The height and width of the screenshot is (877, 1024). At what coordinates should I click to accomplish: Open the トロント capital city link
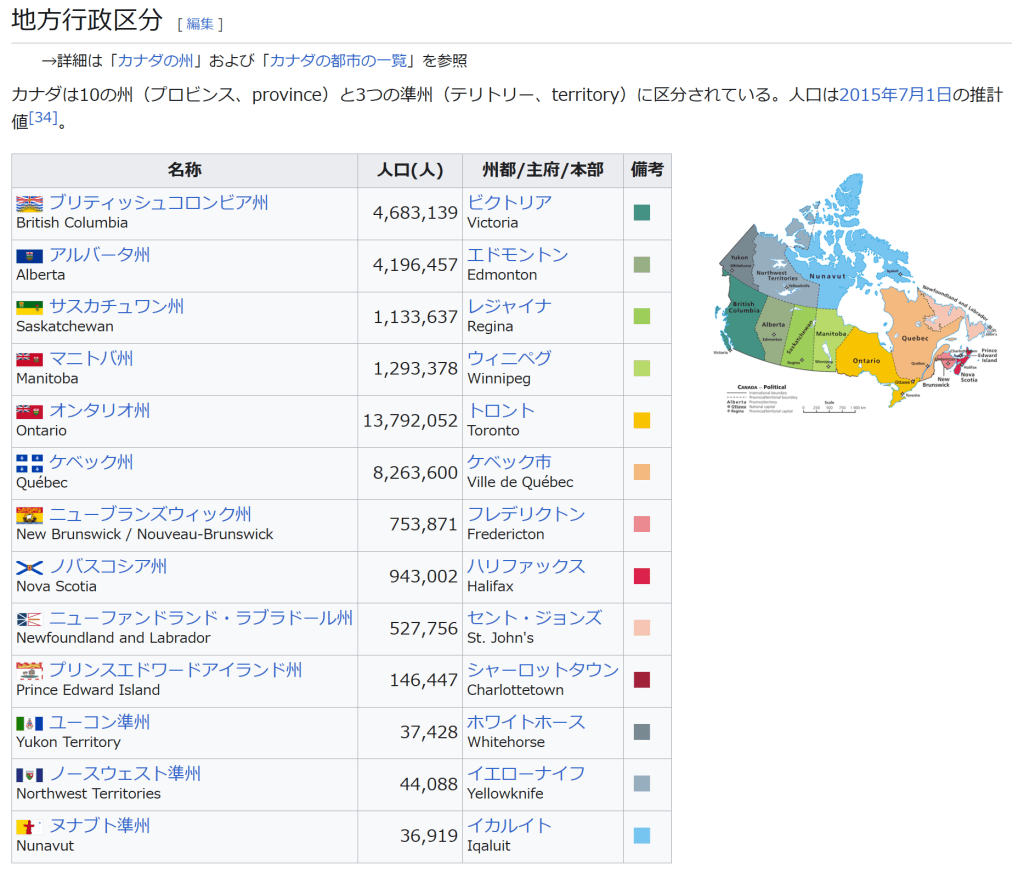(x=501, y=411)
